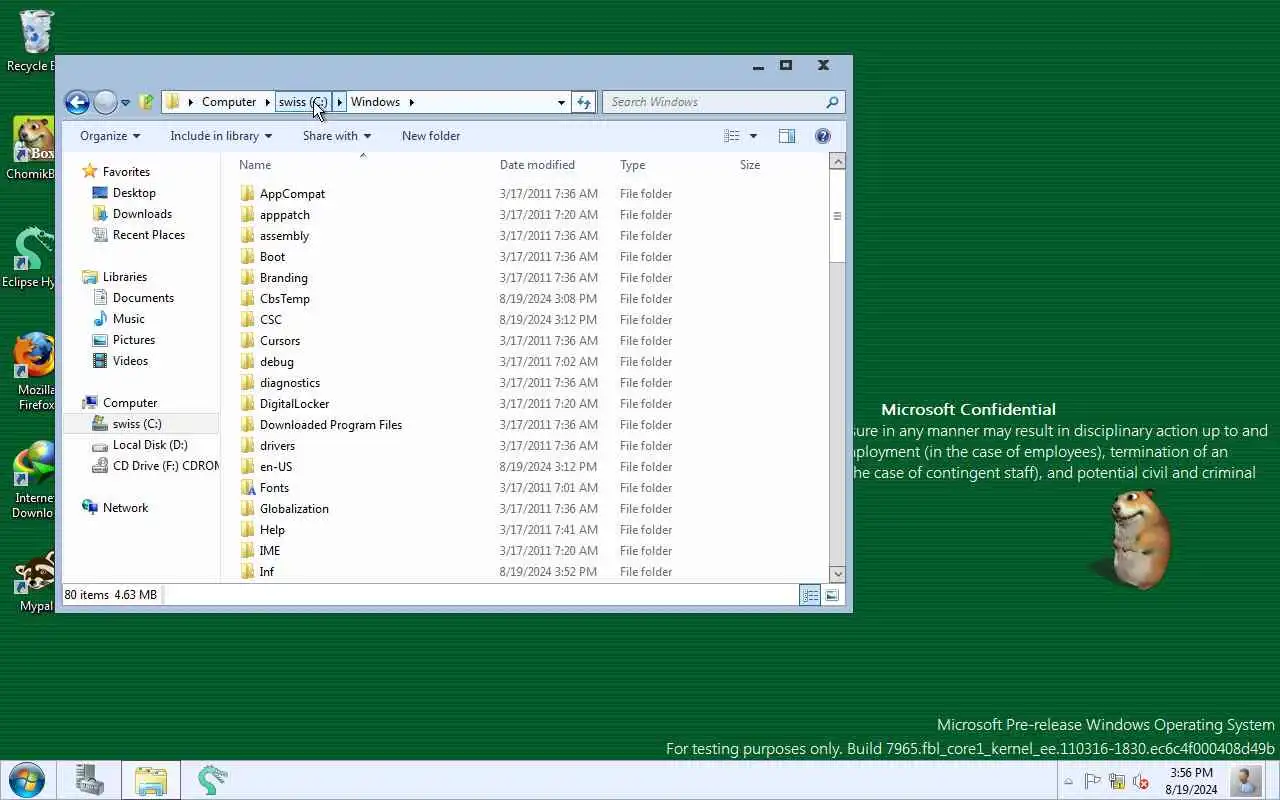Select the AppCompat folder icon
The width and height of the screenshot is (1280, 800).
point(248,194)
